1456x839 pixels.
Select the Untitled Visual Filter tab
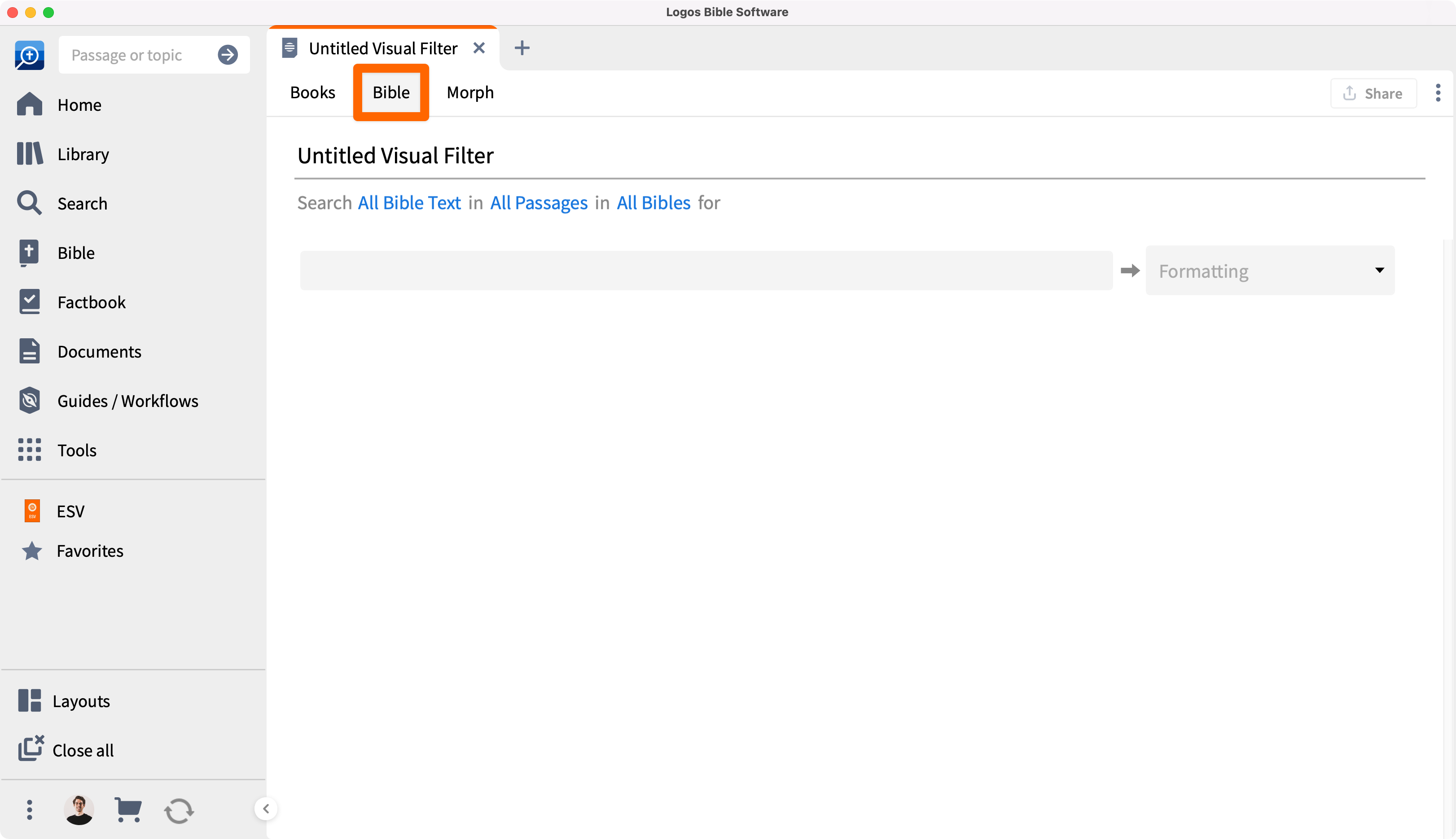coord(383,48)
